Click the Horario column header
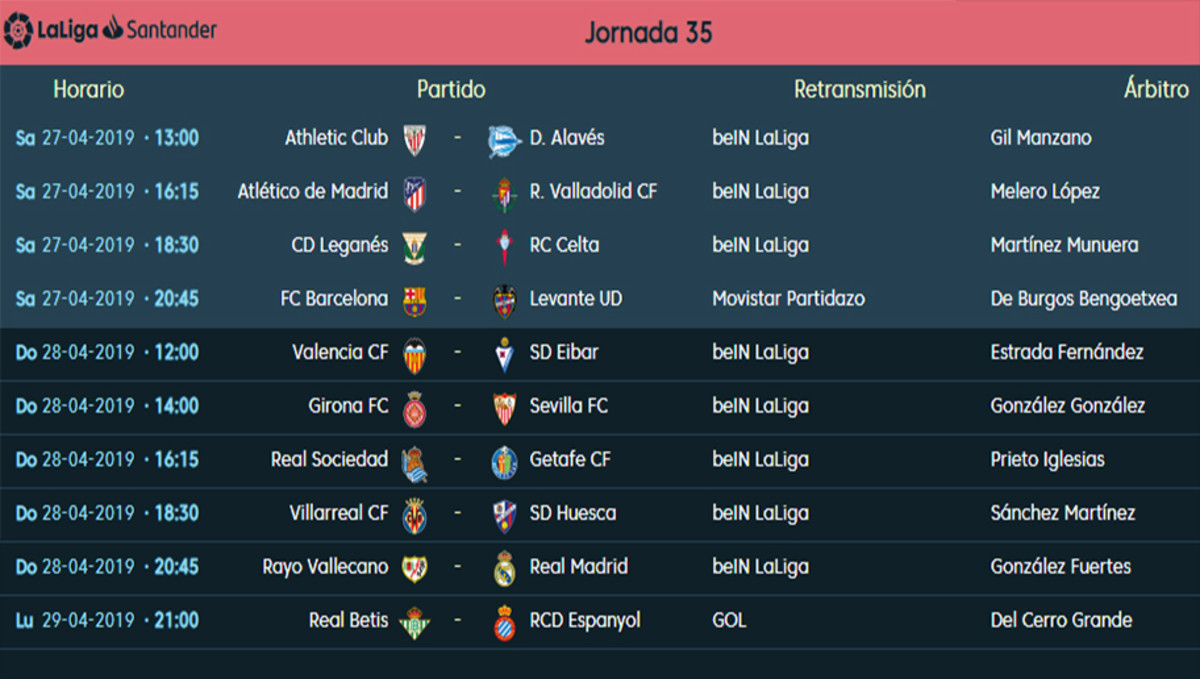 pyautogui.click(x=89, y=89)
